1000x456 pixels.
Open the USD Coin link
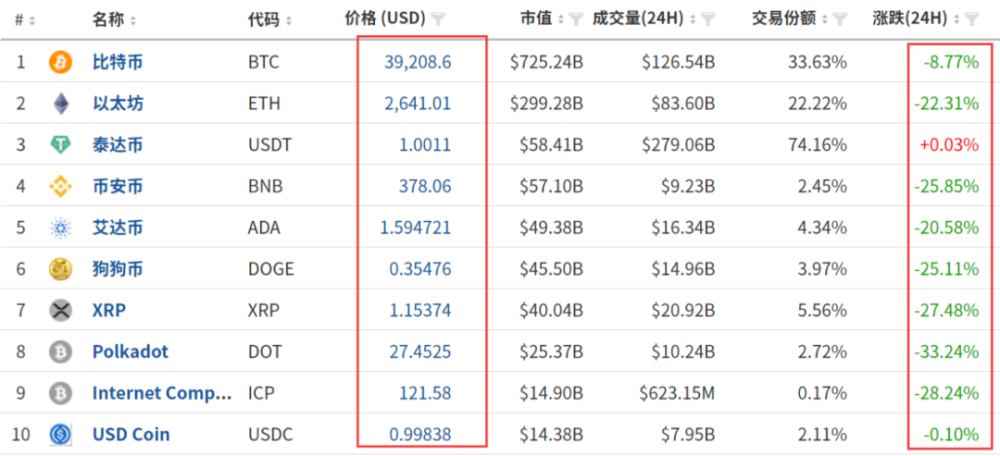(131, 434)
